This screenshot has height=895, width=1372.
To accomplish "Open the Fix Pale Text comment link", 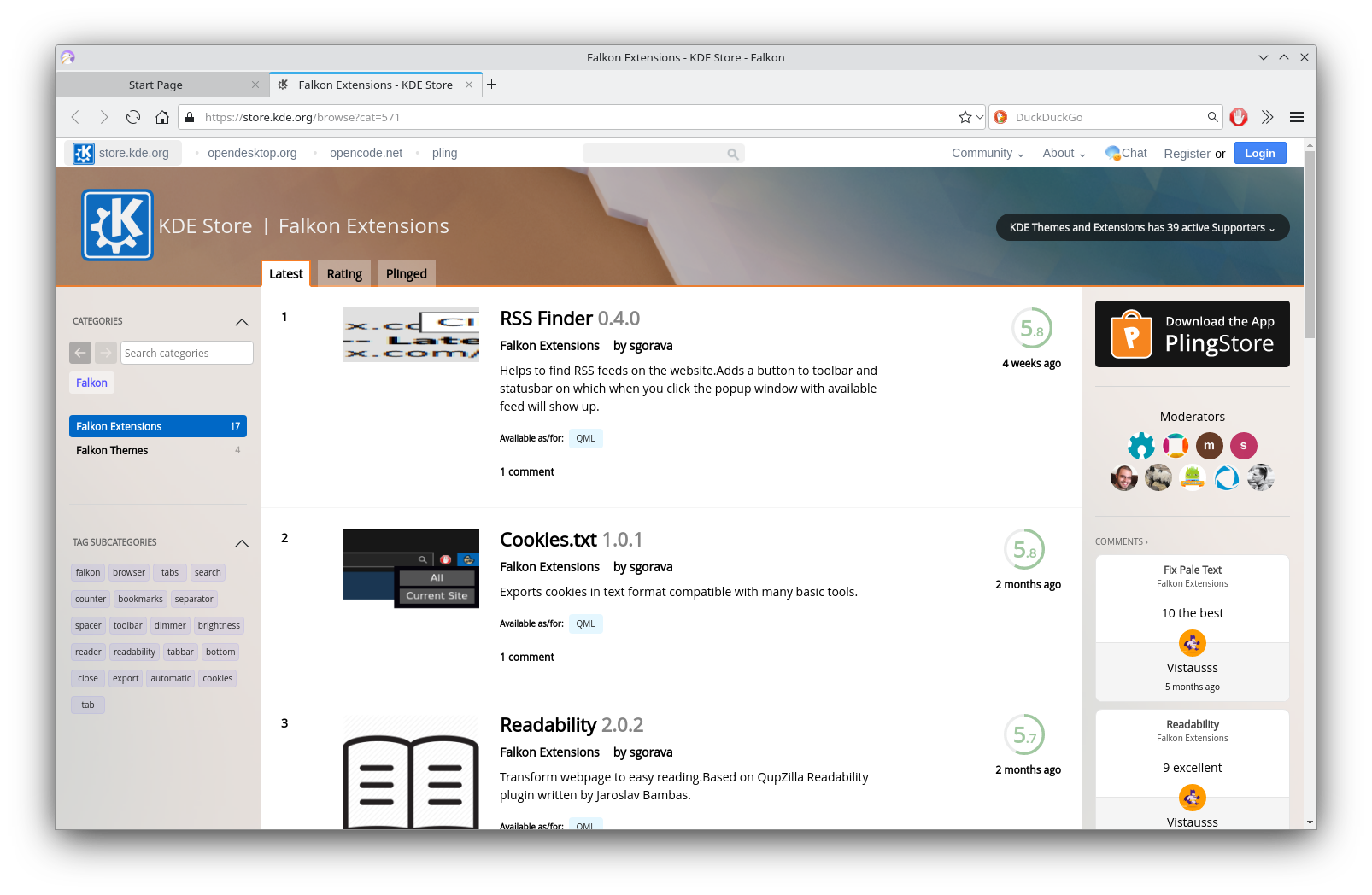I will click(x=1193, y=570).
